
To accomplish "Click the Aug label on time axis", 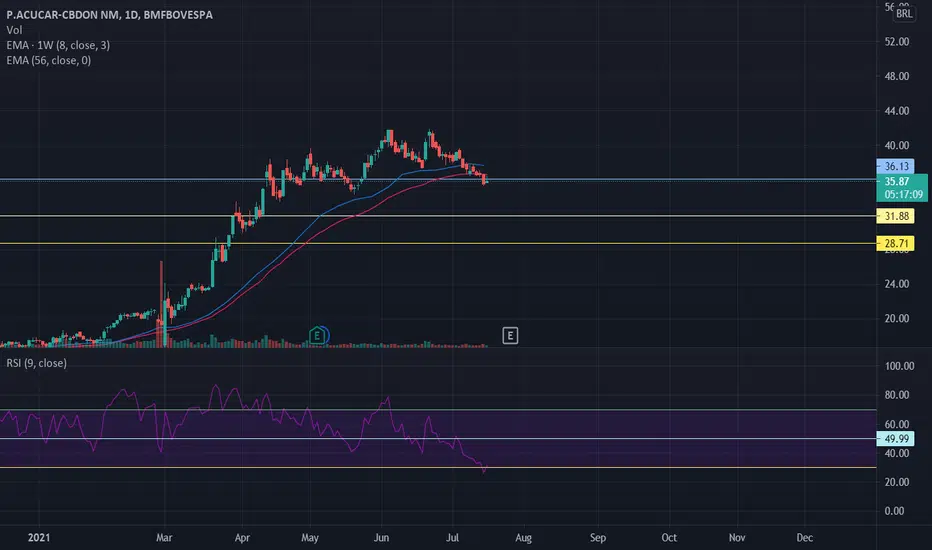I will (x=524, y=538).
